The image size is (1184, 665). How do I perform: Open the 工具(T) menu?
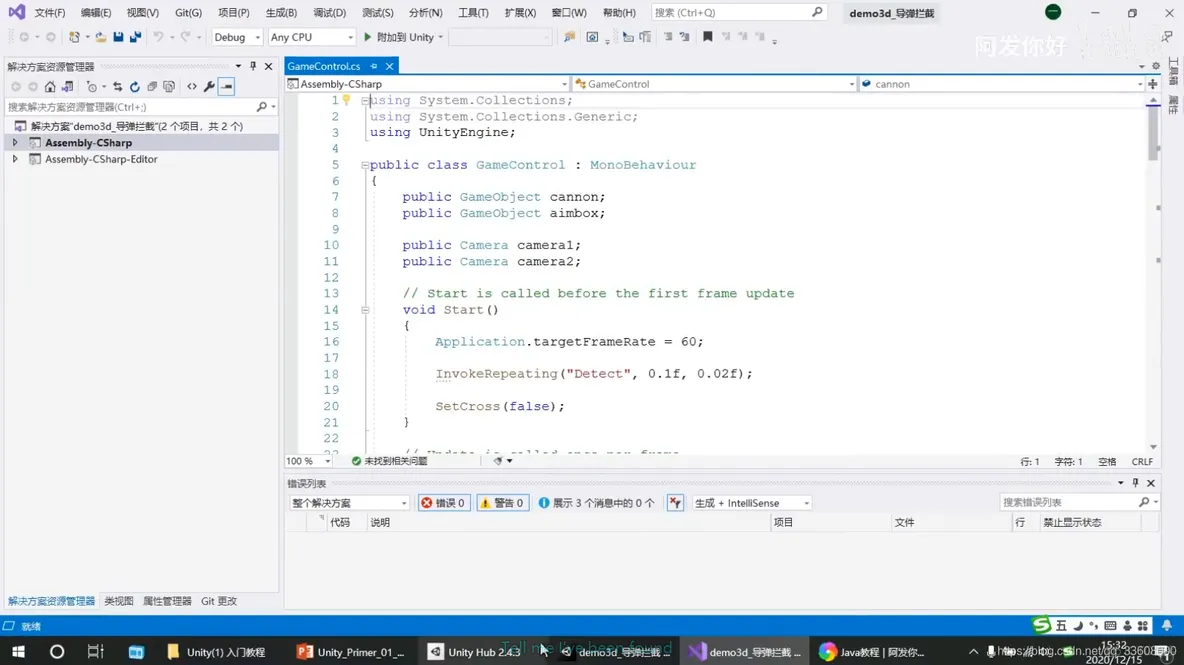coord(473,13)
